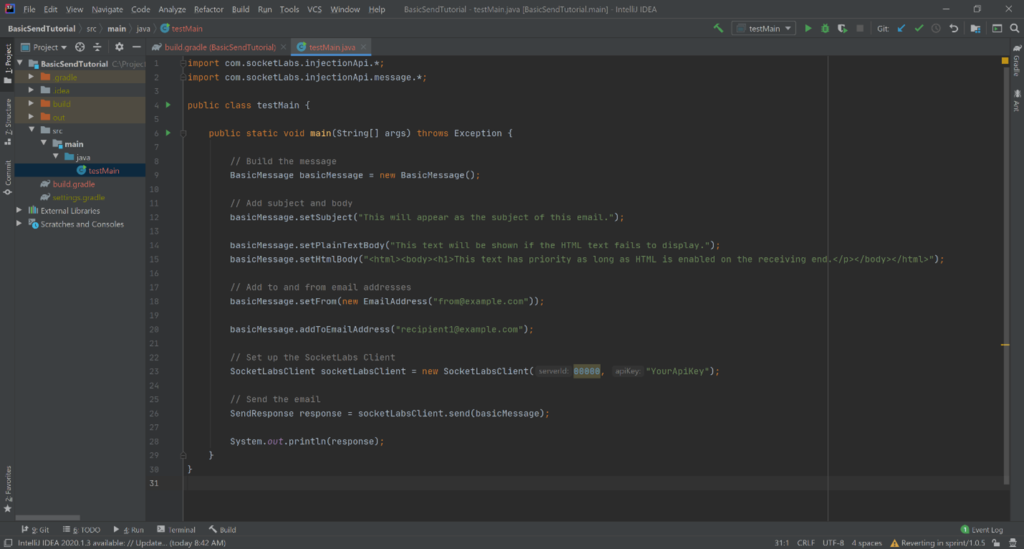Open the Event Log button
This screenshot has width=1024, height=549.
coord(982,529)
